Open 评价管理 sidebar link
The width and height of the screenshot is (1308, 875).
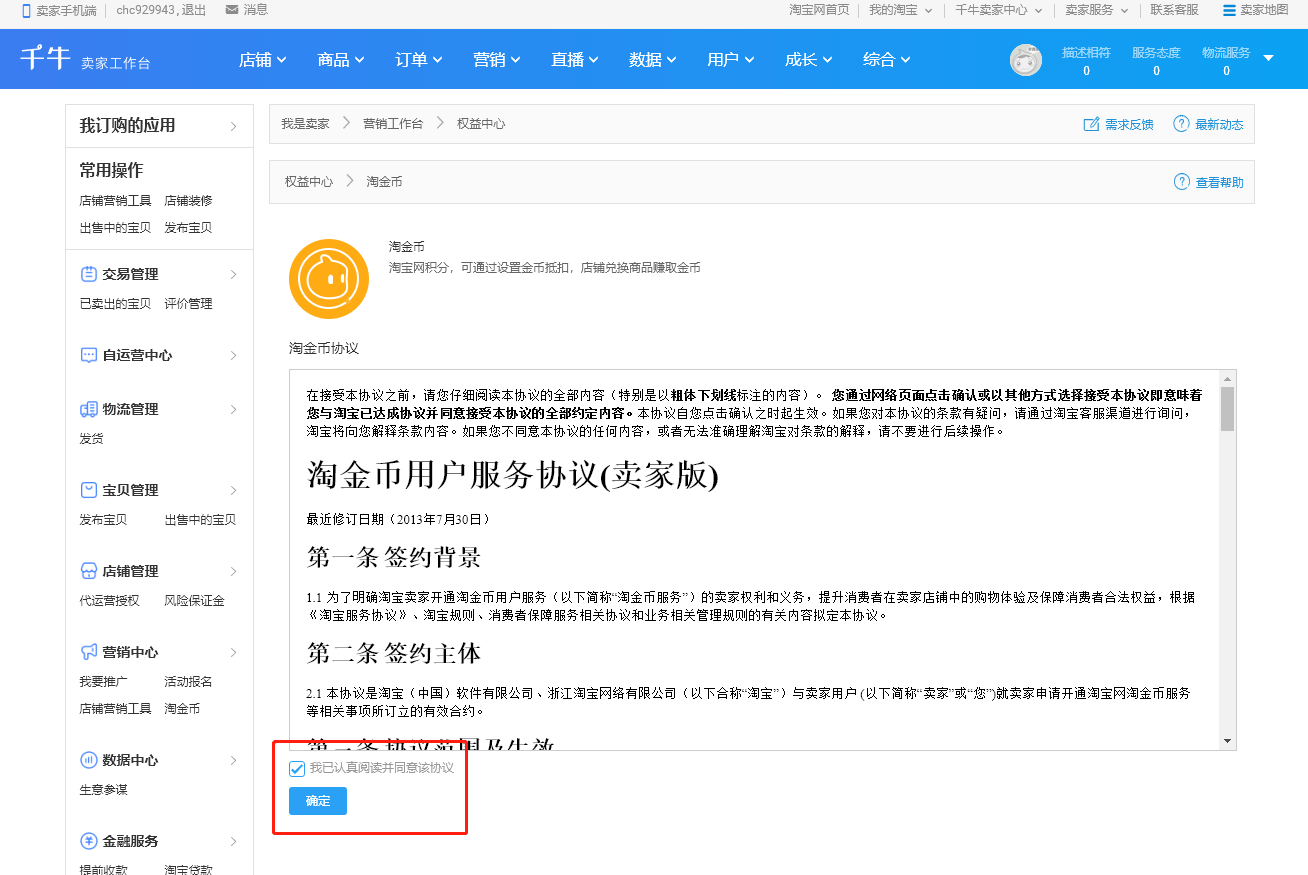tap(188, 304)
